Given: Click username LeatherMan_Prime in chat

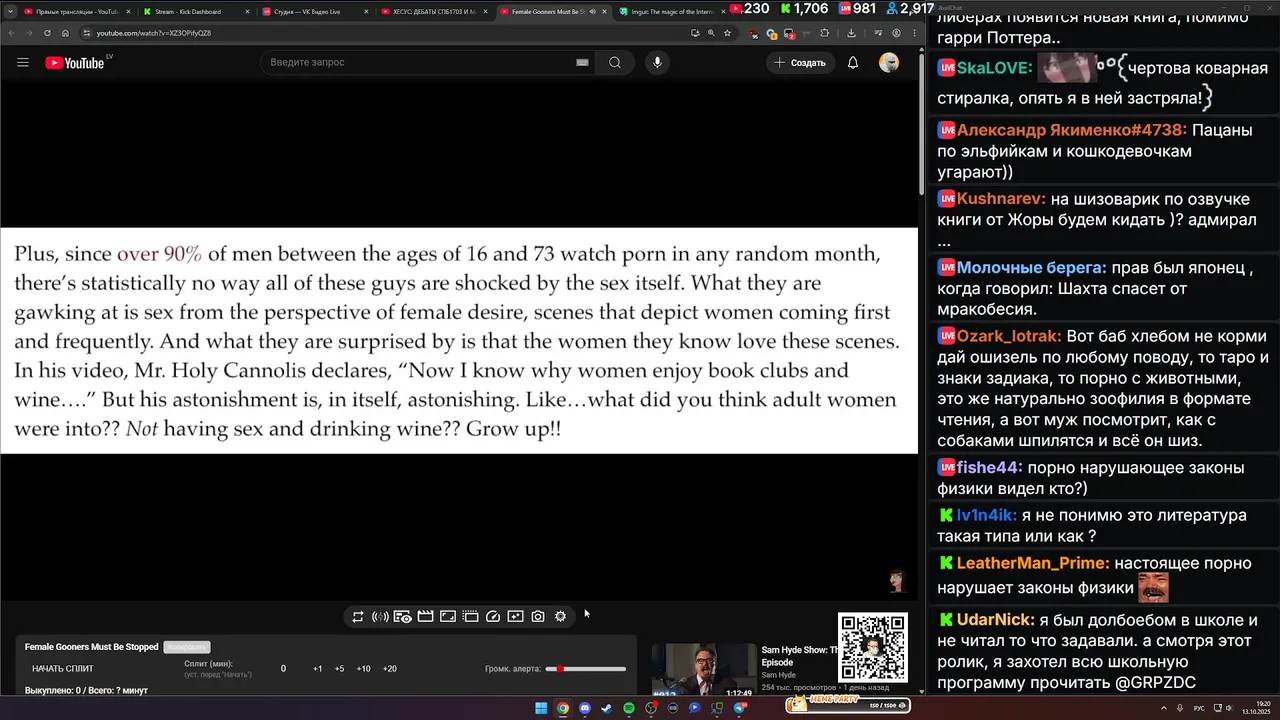Looking at the screenshot, I should point(1033,563).
